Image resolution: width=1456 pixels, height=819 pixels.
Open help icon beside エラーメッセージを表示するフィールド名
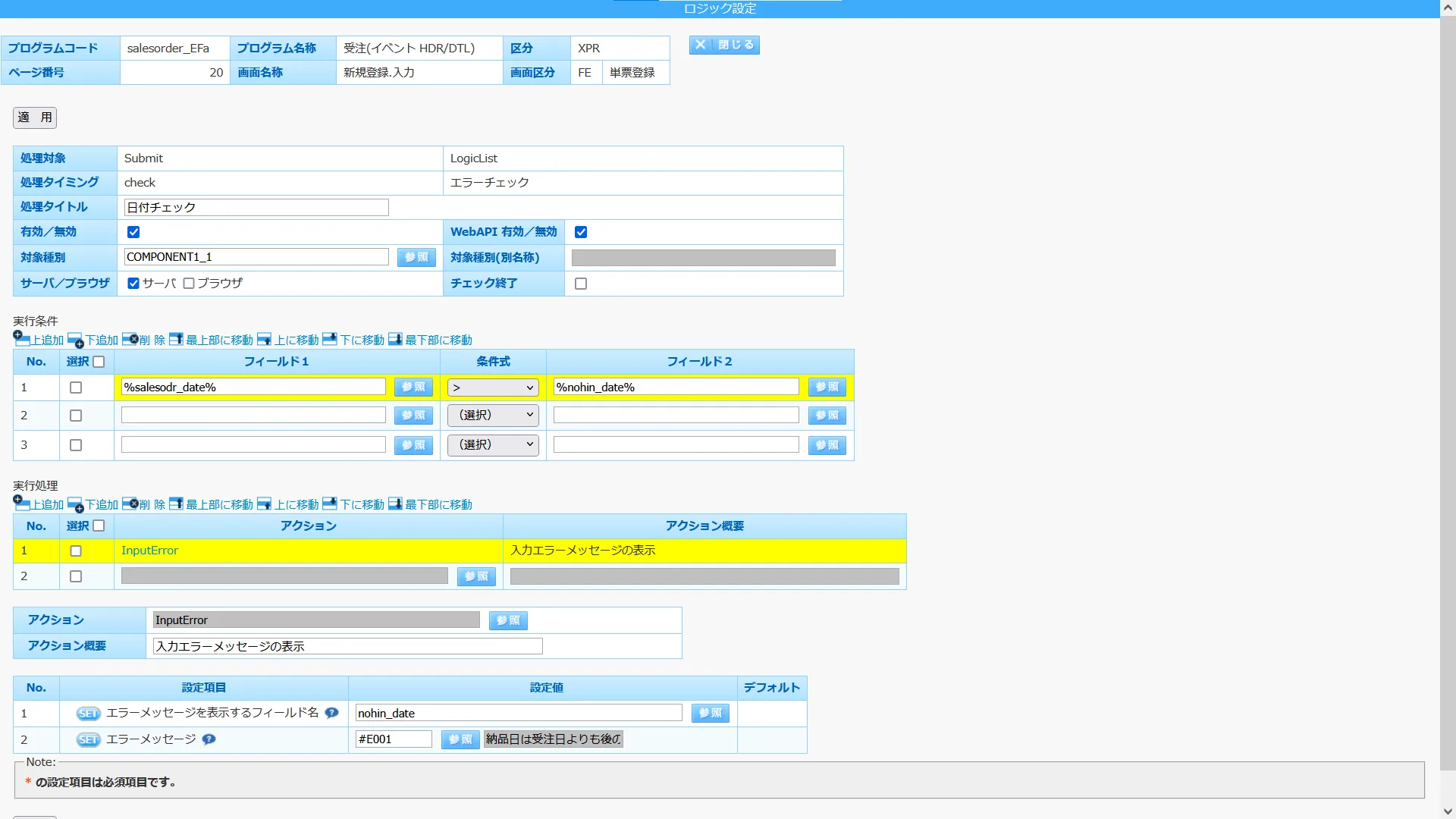(x=331, y=713)
